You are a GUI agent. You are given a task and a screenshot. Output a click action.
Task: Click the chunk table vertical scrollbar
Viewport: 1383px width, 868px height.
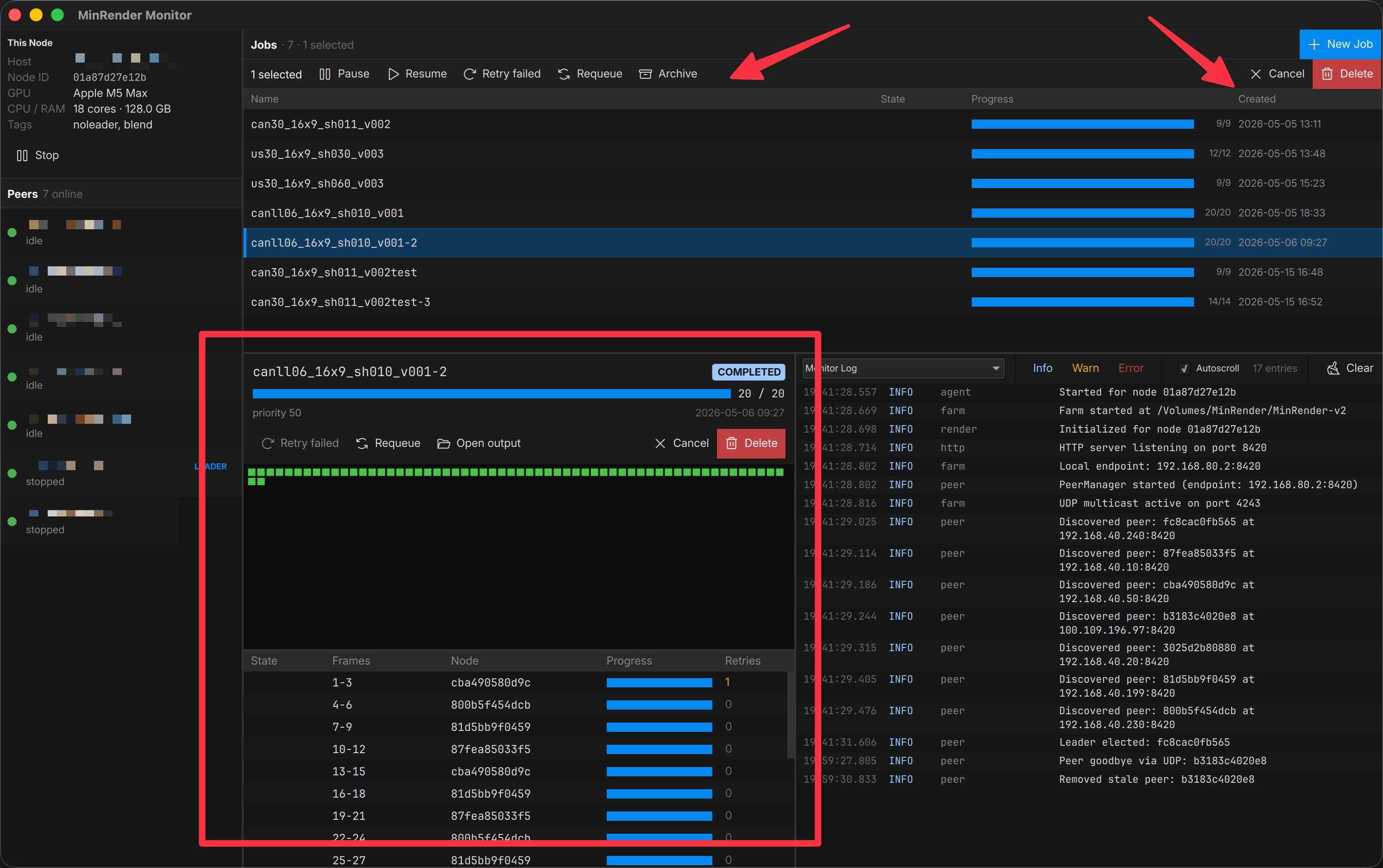tap(791, 714)
